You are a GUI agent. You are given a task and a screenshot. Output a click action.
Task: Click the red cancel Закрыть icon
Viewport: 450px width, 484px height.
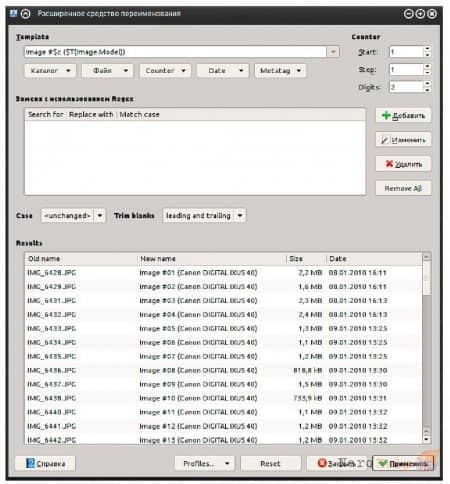(x=322, y=463)
